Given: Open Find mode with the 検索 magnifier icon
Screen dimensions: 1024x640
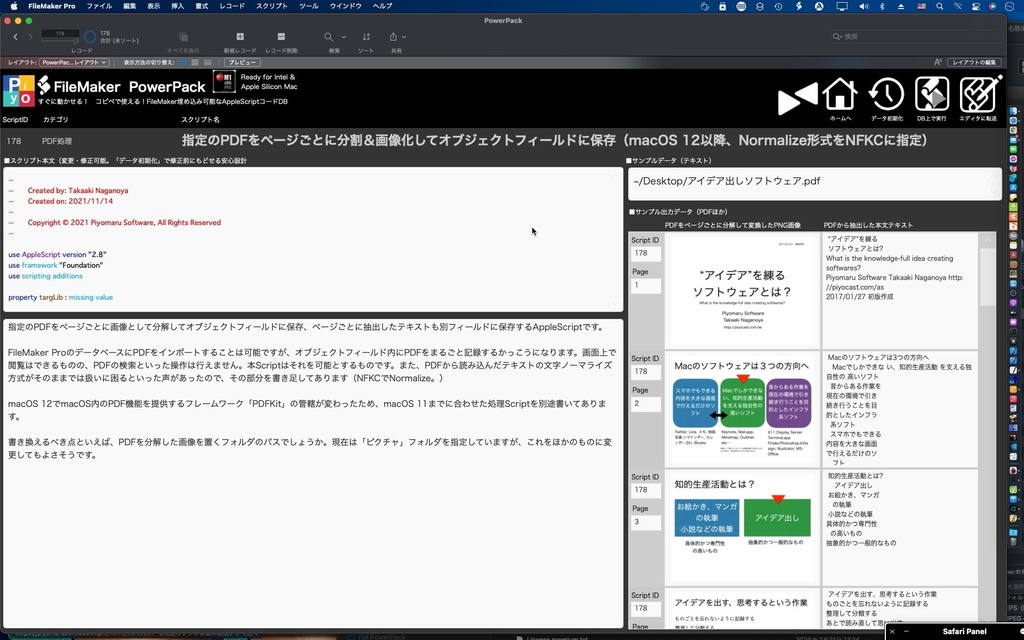Looking at the screenshot, I should pos(328,36).
